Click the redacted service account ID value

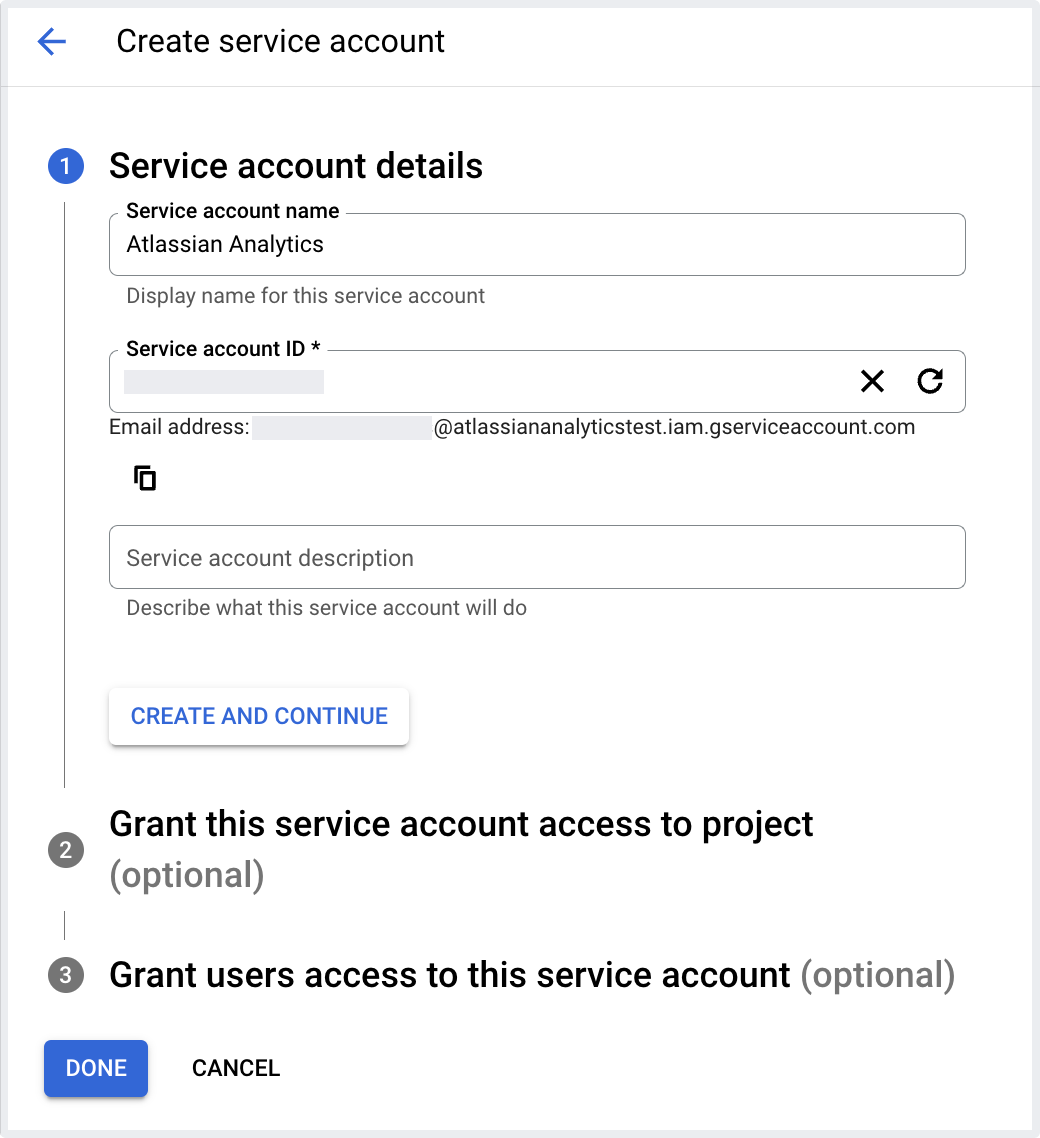224,382
